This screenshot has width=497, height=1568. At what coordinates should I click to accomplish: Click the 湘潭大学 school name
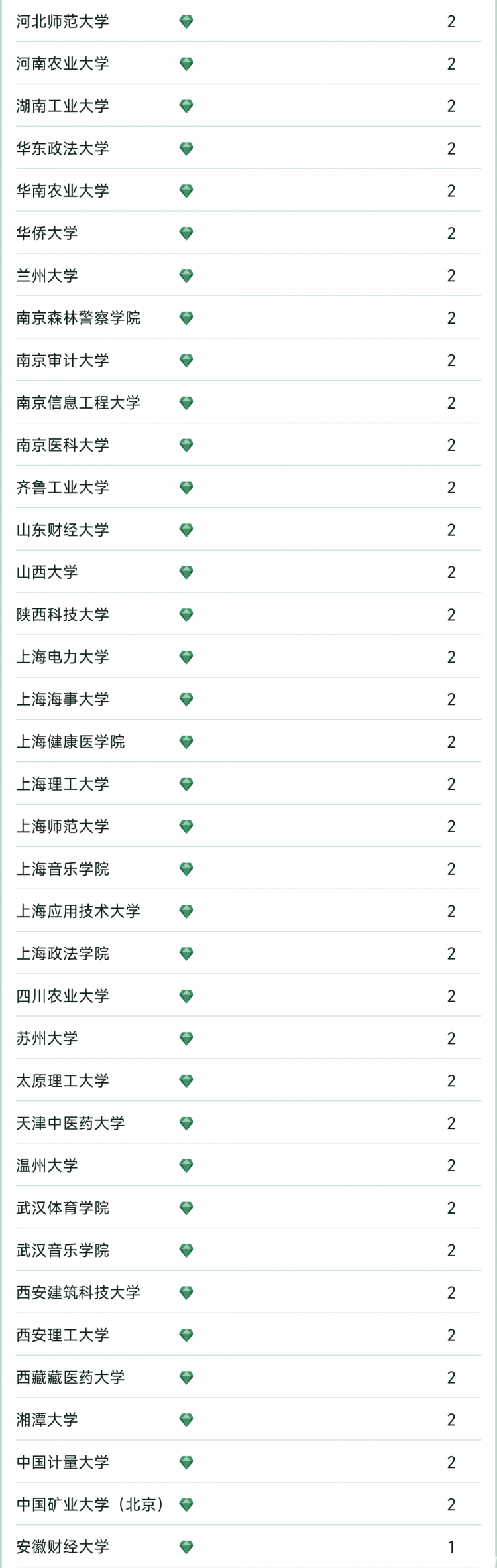tap(47, 1419)
